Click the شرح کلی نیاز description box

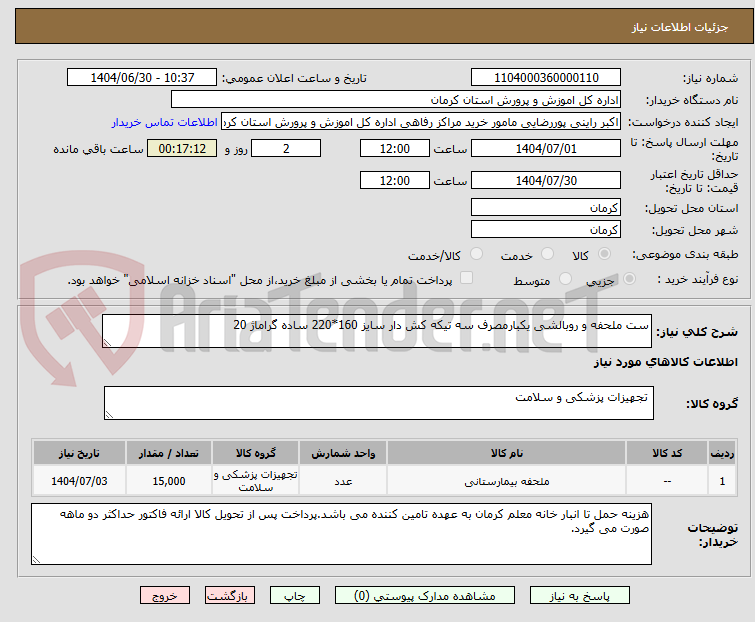click(x=377, y=331)
